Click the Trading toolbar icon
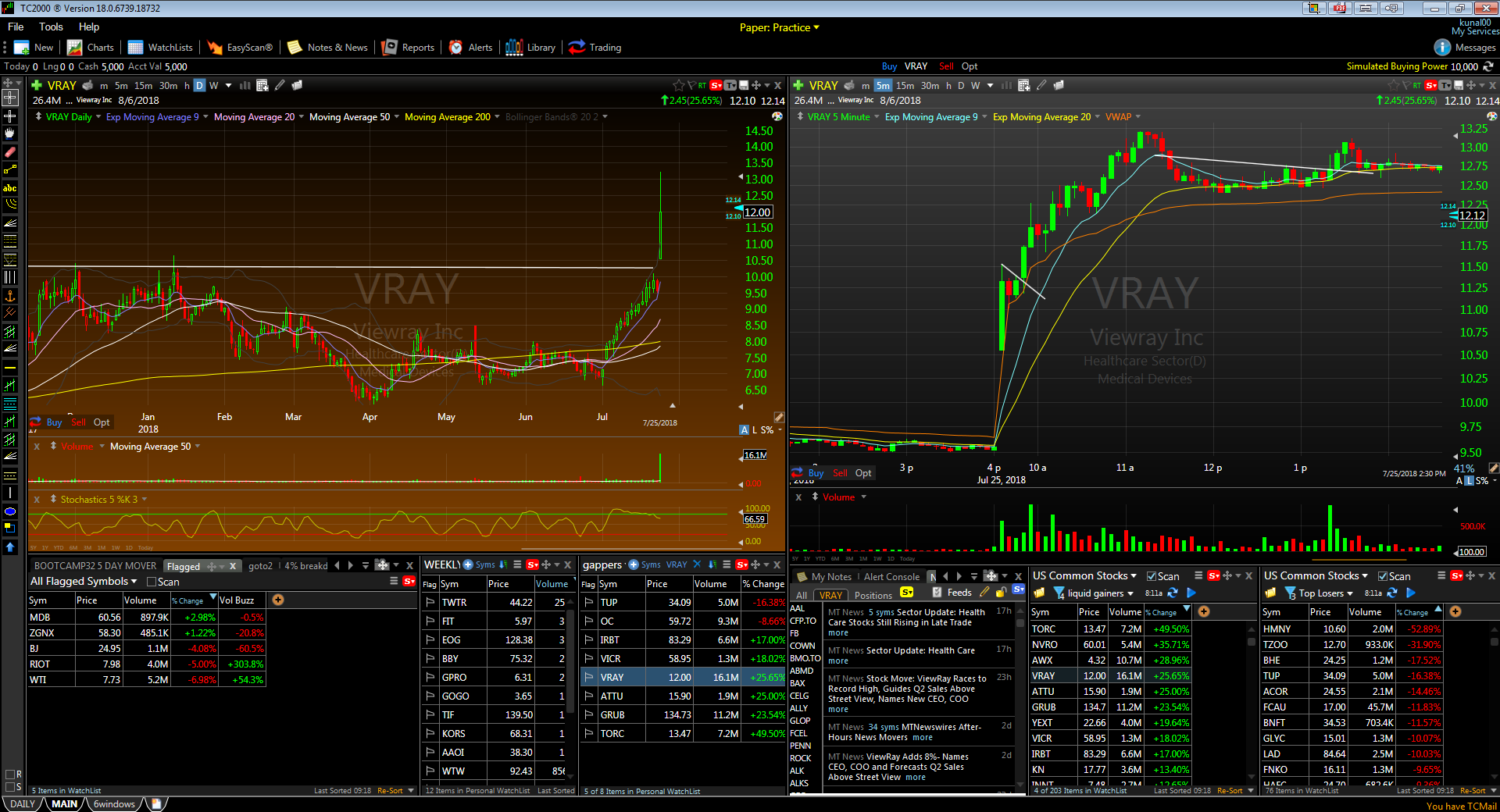 coord(577,48)
